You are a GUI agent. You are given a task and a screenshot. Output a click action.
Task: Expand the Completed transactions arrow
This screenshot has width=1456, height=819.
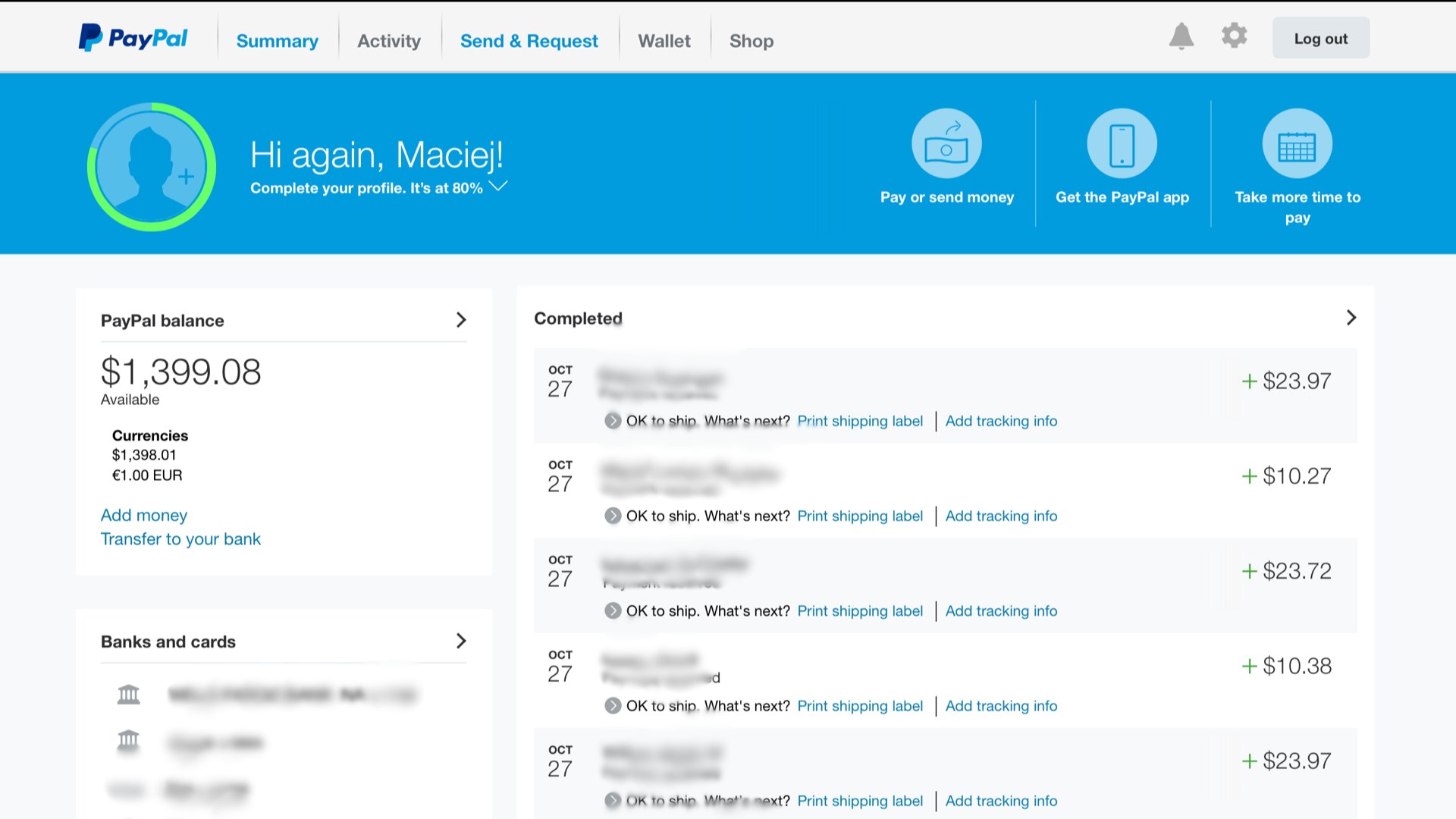[x=1351, y=318]
